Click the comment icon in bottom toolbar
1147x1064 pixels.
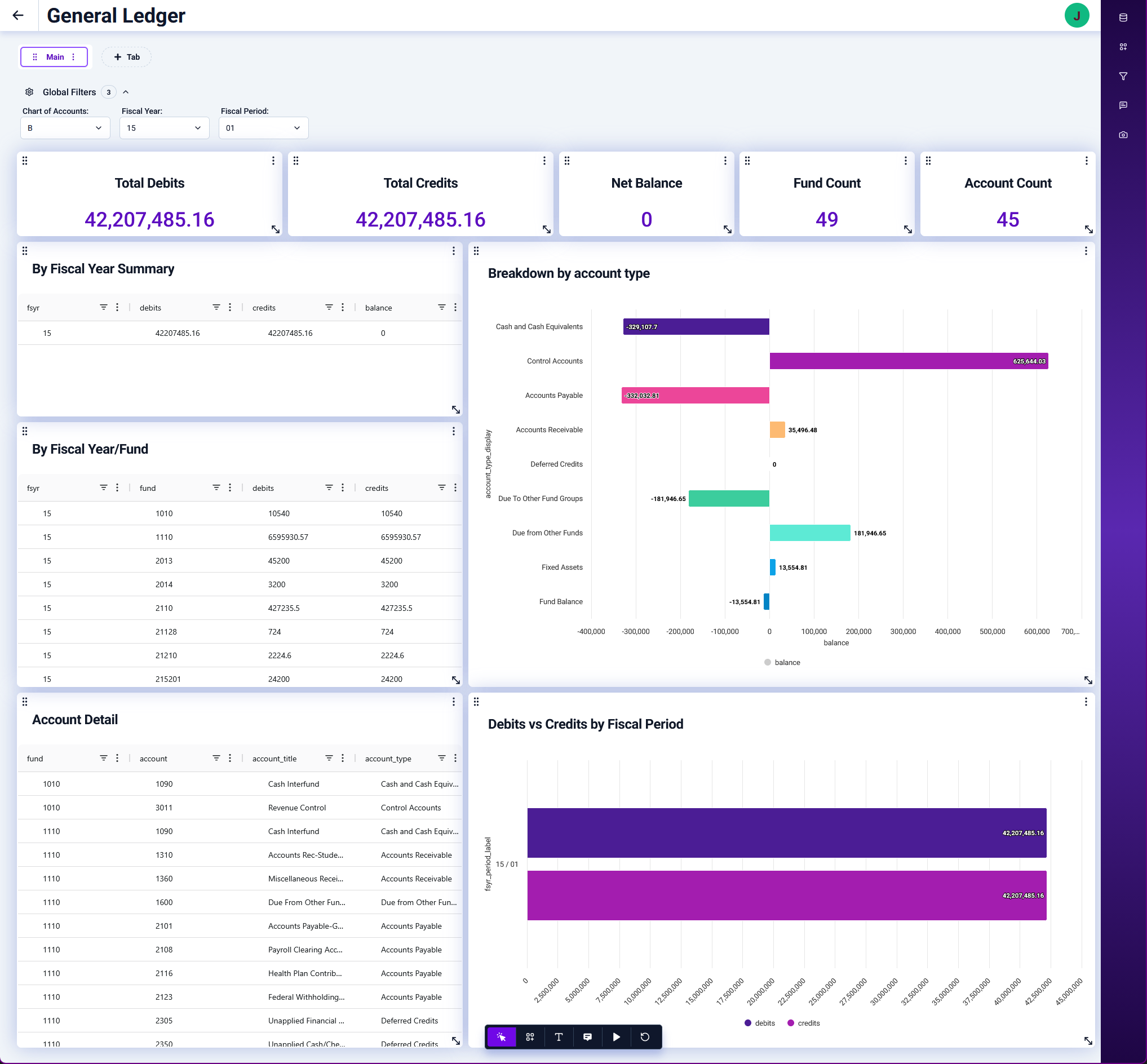coord(587,1036)
